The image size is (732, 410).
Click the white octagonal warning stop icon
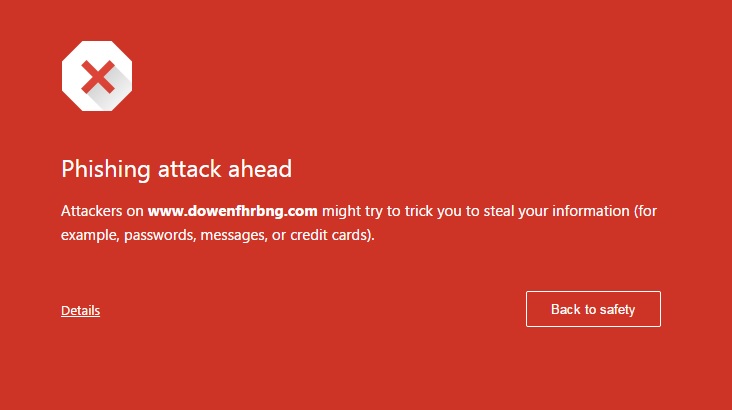click(97, 76)
